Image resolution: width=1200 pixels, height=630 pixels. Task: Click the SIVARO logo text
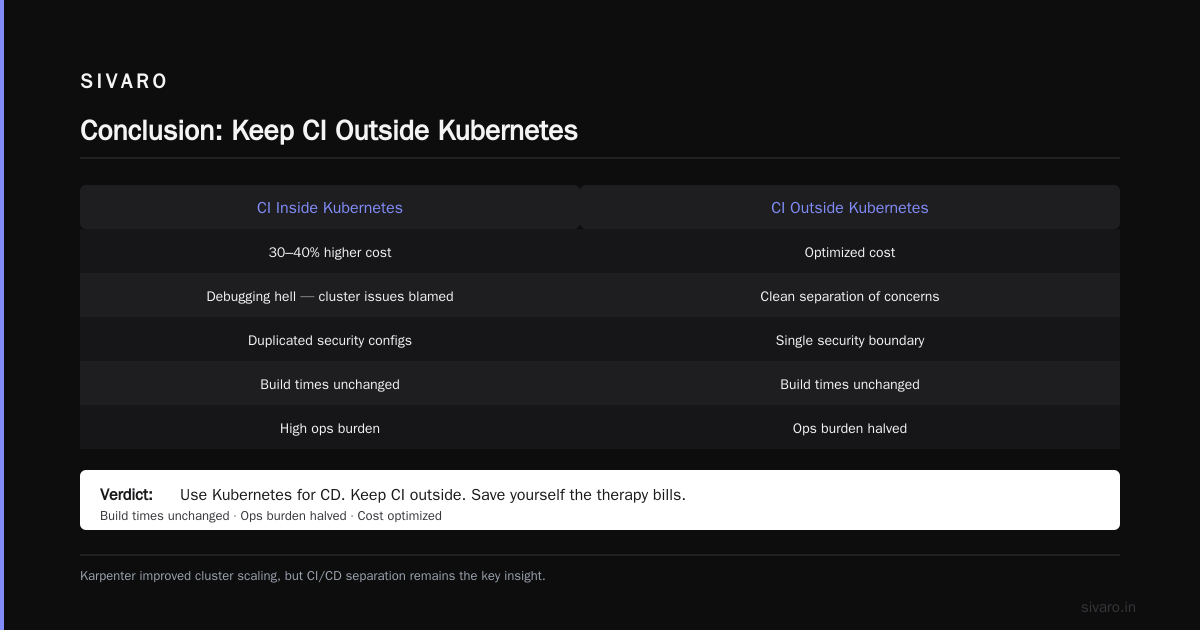coord(124,82)
